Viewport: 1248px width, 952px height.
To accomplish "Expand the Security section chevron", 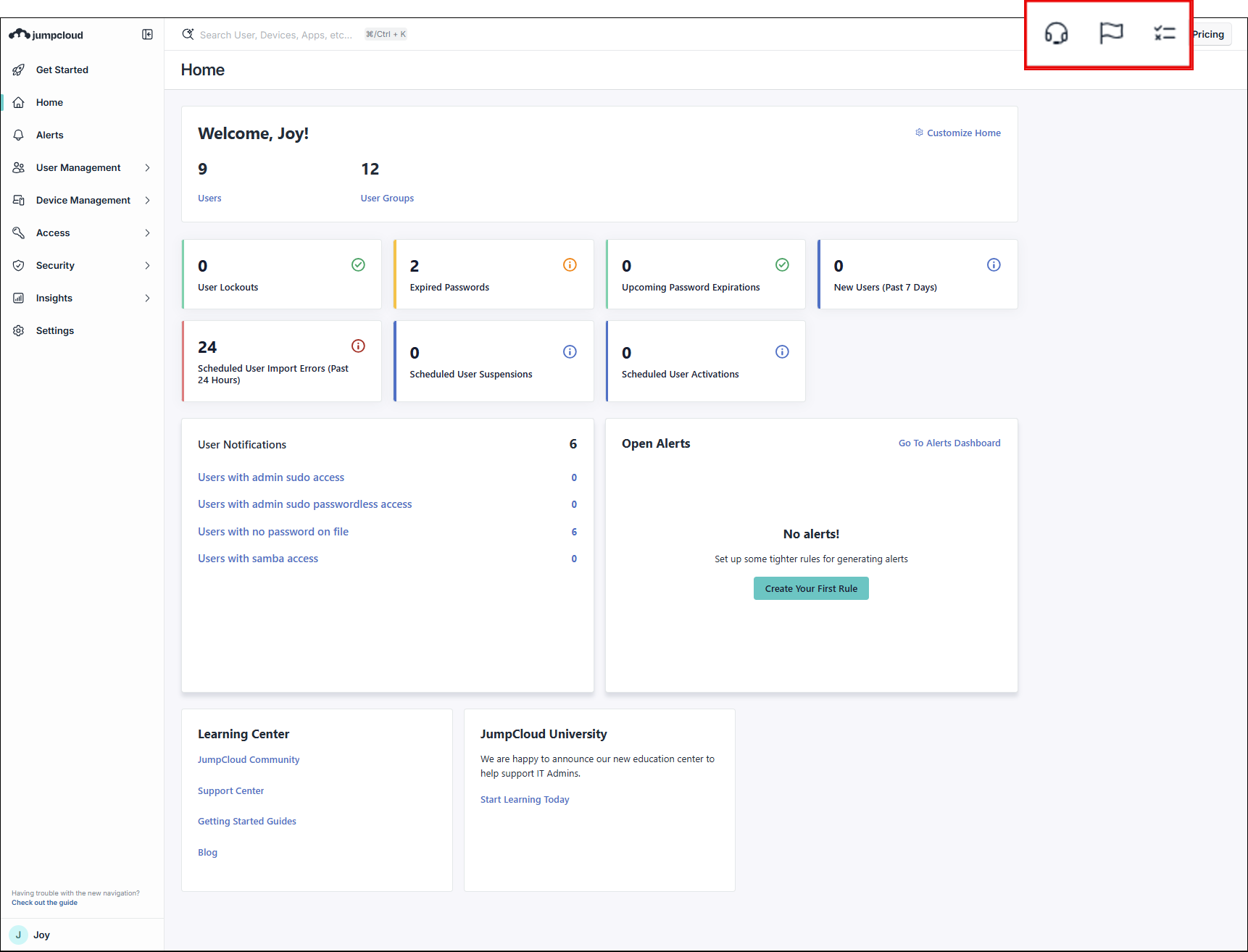I will pyautogui.click(x=147, y=265).
